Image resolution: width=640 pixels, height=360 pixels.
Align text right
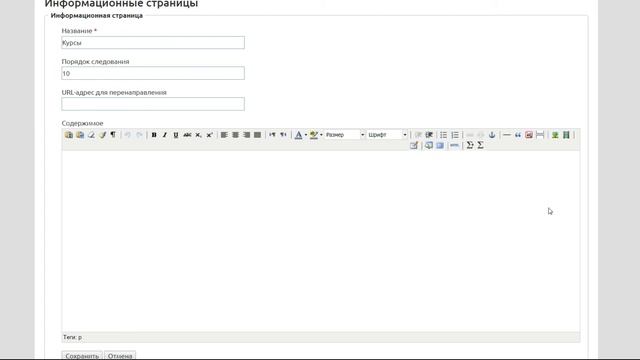tap(246, 135)
